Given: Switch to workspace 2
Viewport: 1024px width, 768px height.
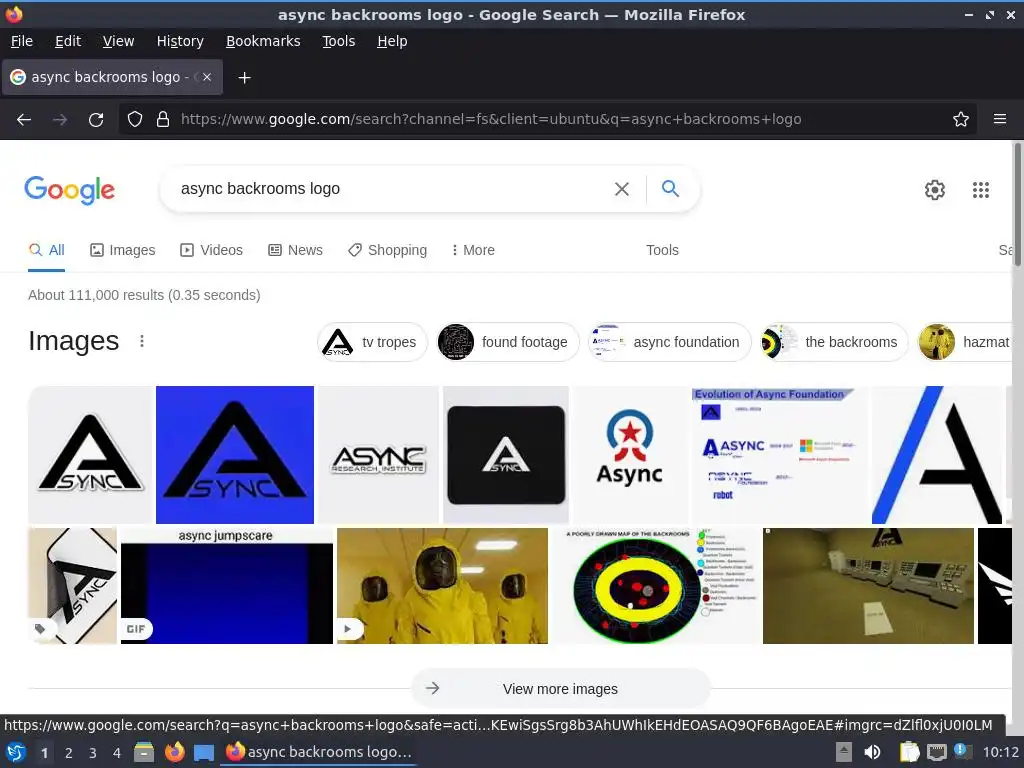Looking at the screenshot, I should (x=69, y=753).
